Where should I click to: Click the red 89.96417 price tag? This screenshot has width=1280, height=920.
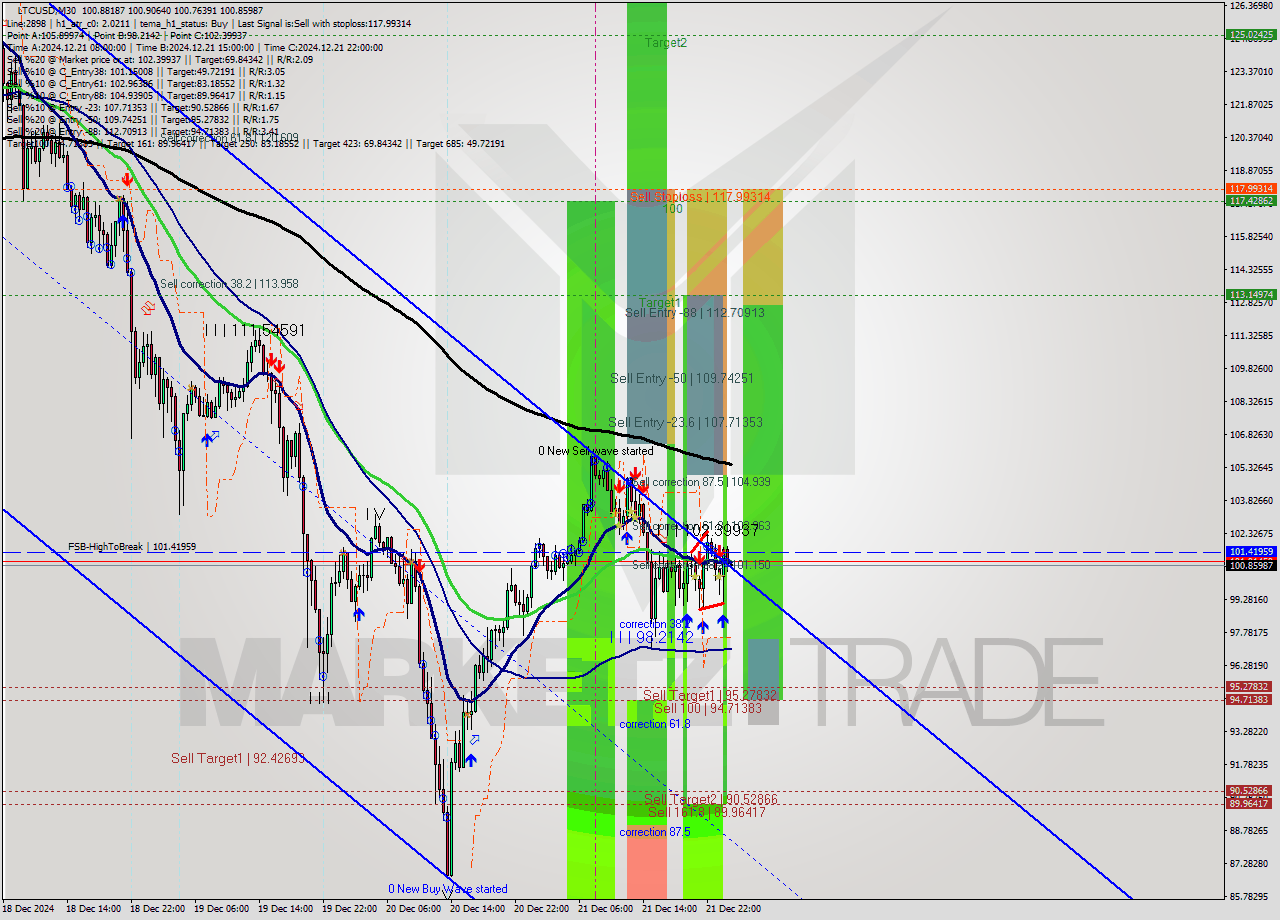pos(1251,804)
